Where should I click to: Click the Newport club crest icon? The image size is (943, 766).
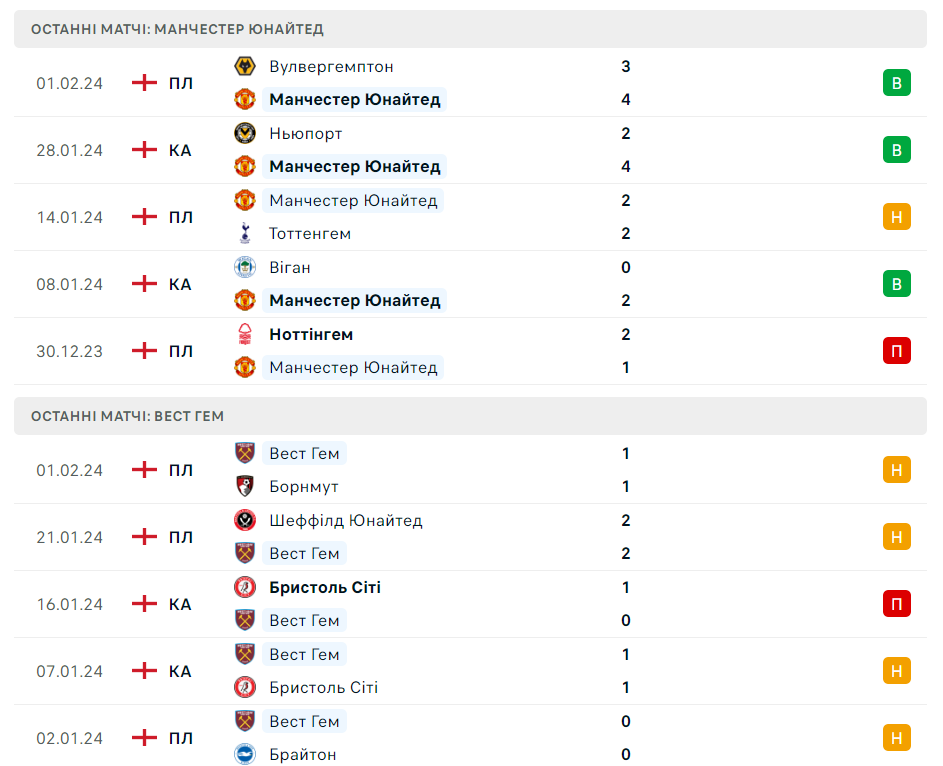pos(245,134)
